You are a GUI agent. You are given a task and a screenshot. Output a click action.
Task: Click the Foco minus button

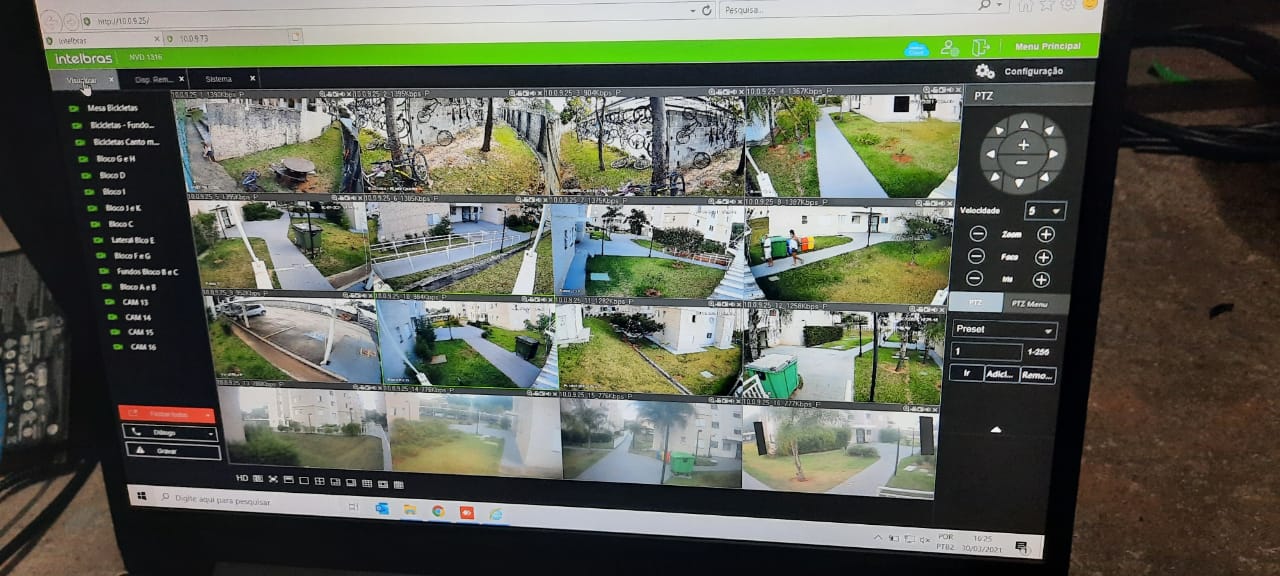[x=976, y=257]
